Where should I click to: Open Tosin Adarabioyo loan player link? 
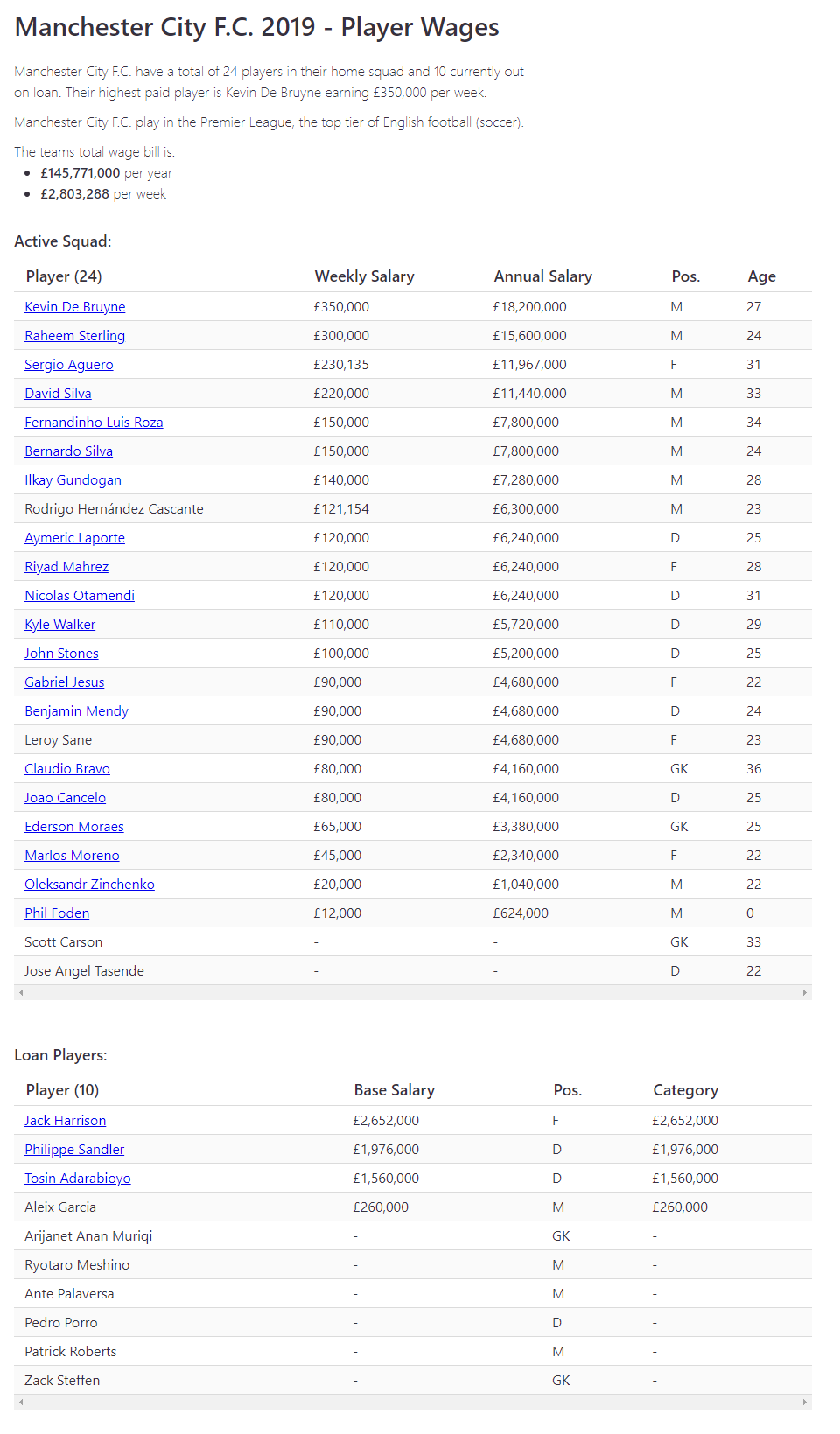78,1179
